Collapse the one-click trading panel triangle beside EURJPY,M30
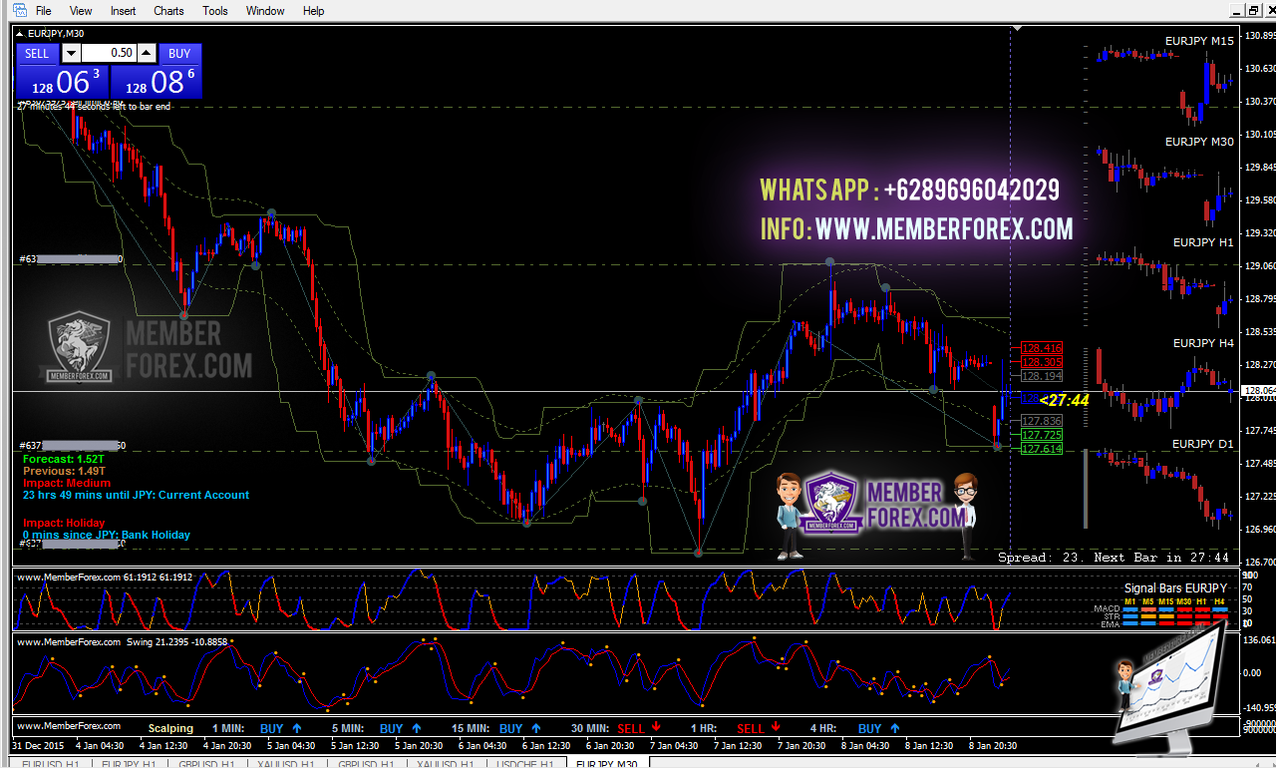 (21, 33)
